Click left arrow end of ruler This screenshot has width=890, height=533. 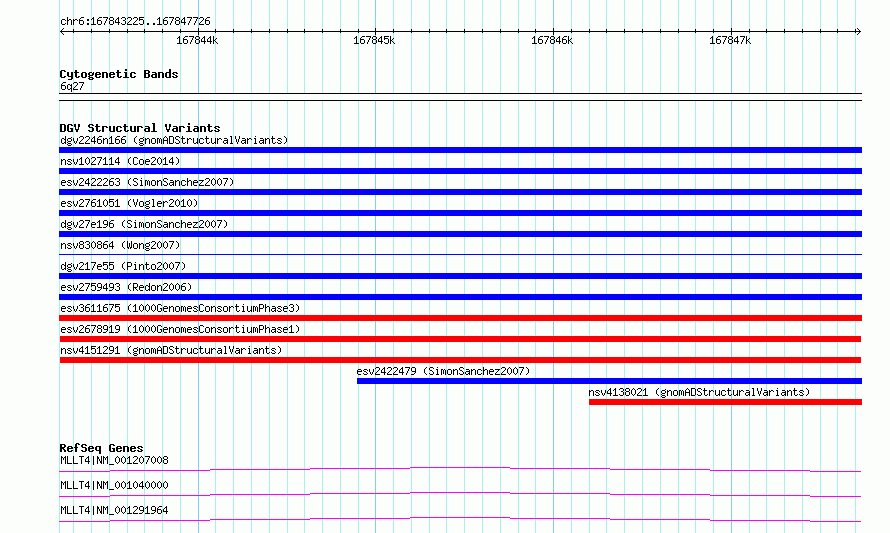pos(62,31)
